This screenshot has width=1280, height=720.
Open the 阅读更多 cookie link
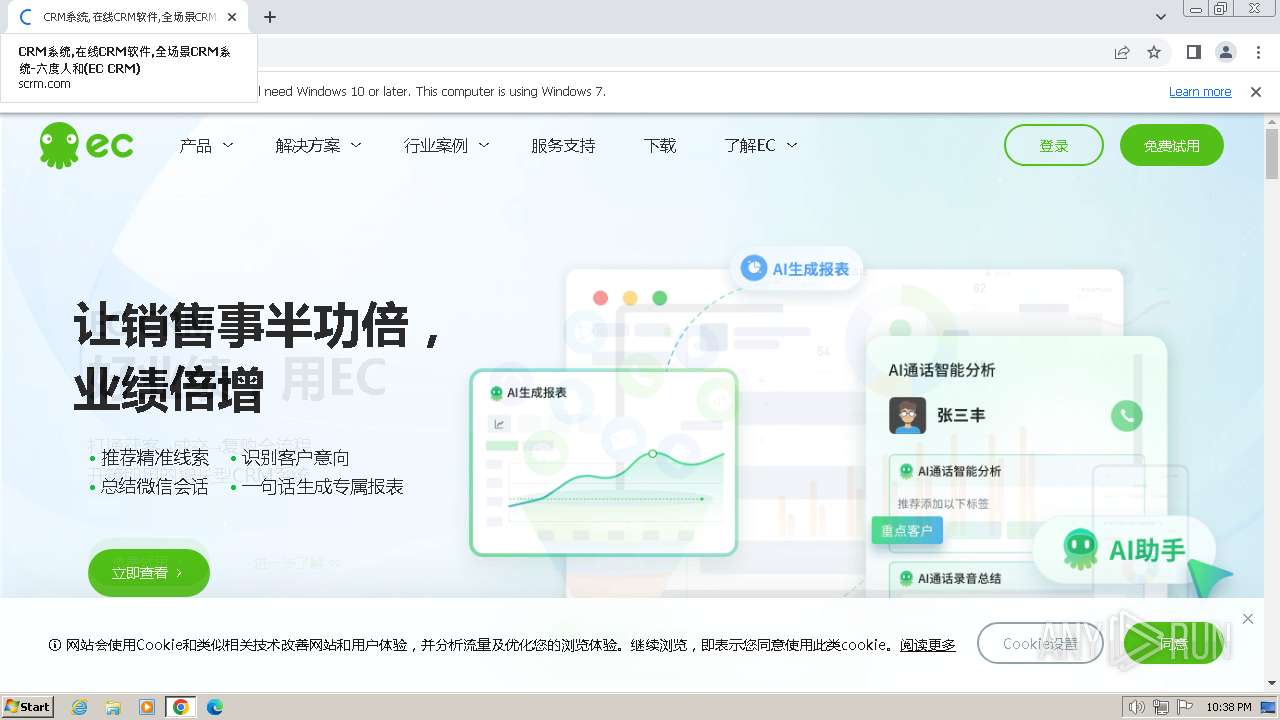tap(927, 645)
